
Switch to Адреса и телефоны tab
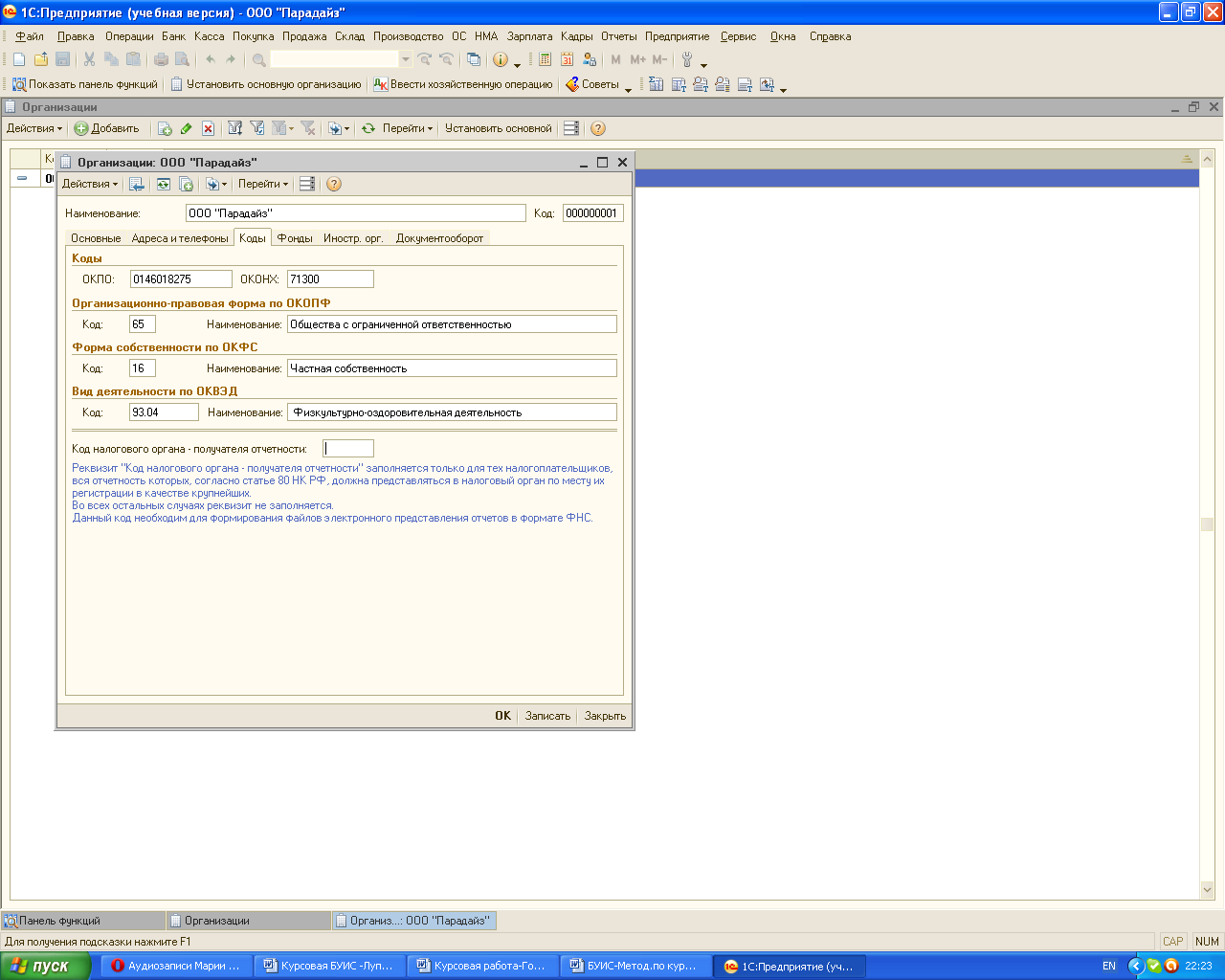coord(180,238)
